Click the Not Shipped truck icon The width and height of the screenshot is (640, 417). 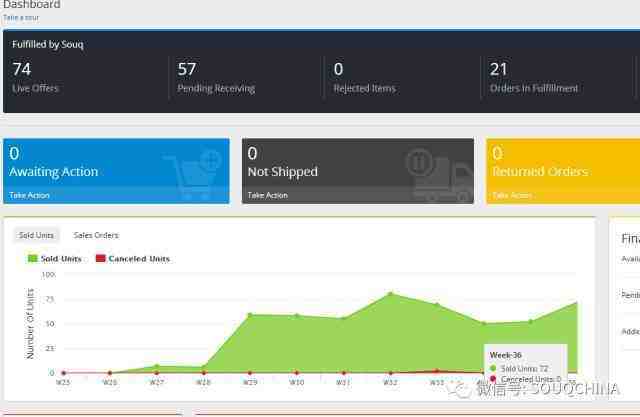pyautogui.click(x=440, y=175)
